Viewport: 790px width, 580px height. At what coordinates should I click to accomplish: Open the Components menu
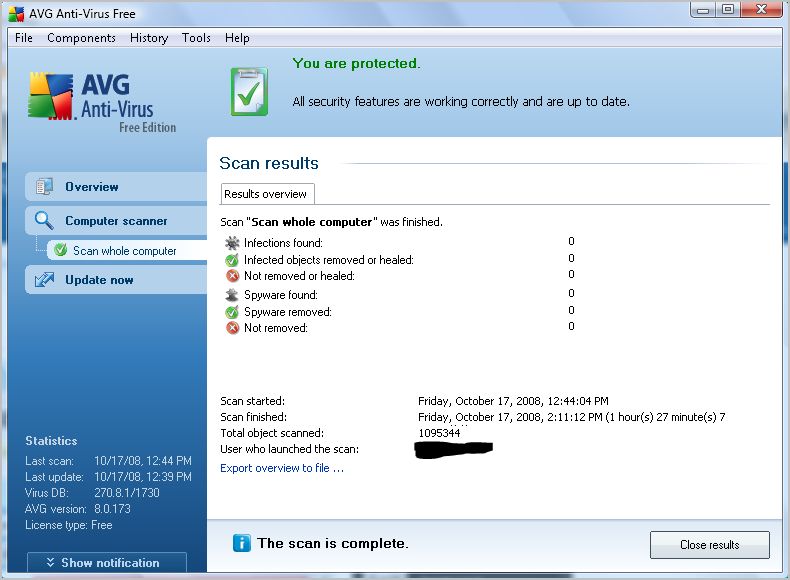81,38
